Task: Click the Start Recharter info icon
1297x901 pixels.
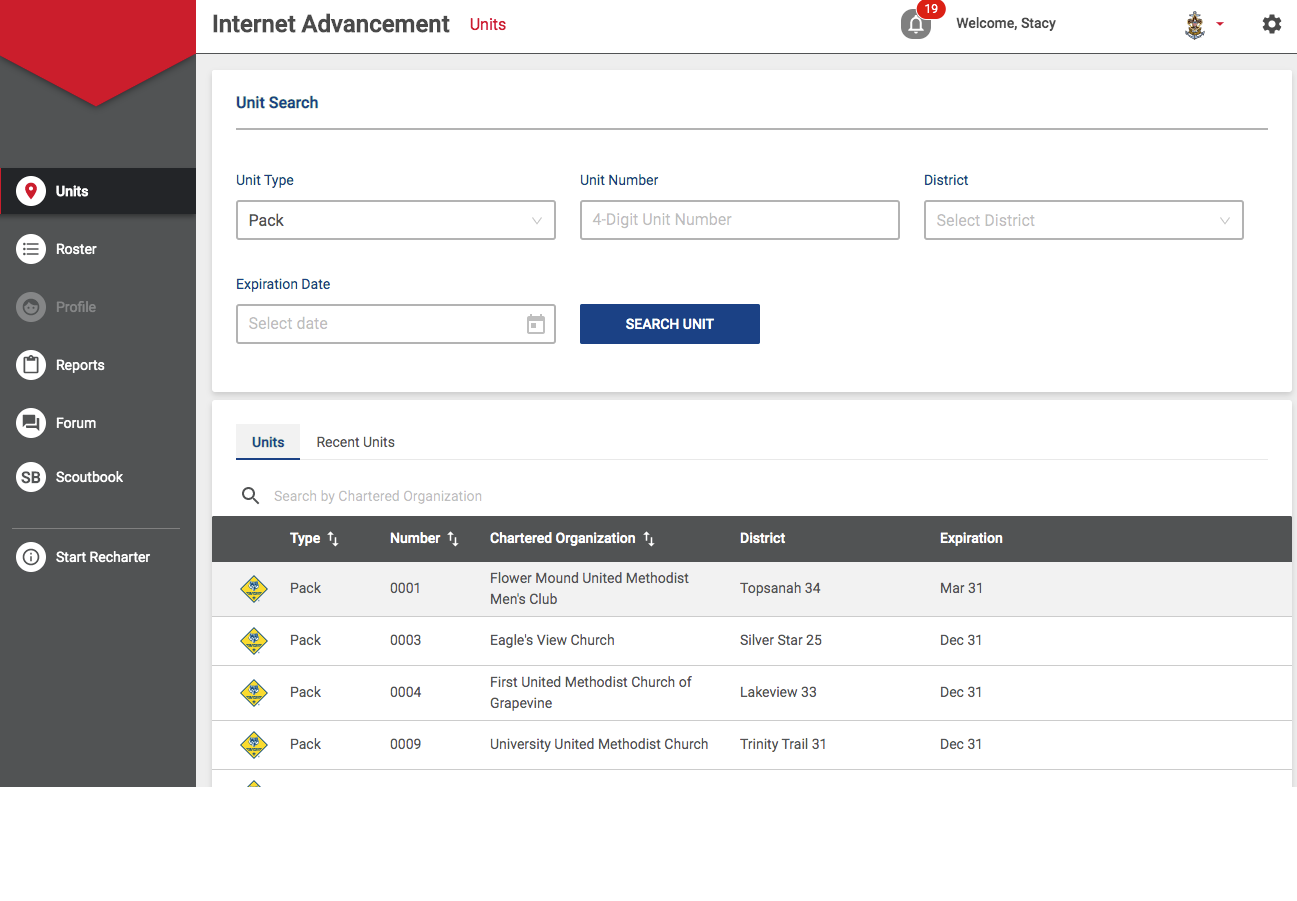Action: coord(31,556)
